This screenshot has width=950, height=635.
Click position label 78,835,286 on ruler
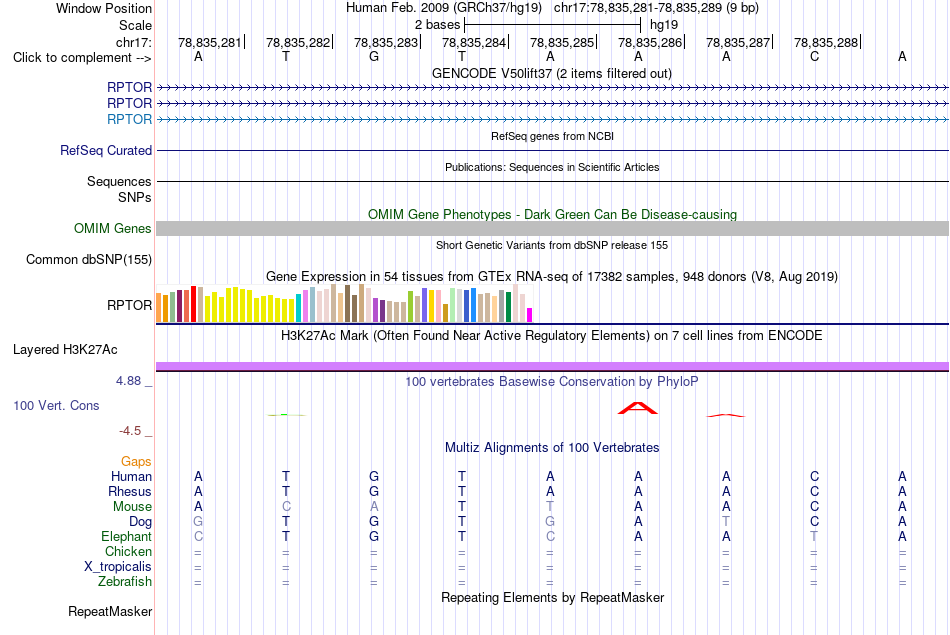[649, 42]
